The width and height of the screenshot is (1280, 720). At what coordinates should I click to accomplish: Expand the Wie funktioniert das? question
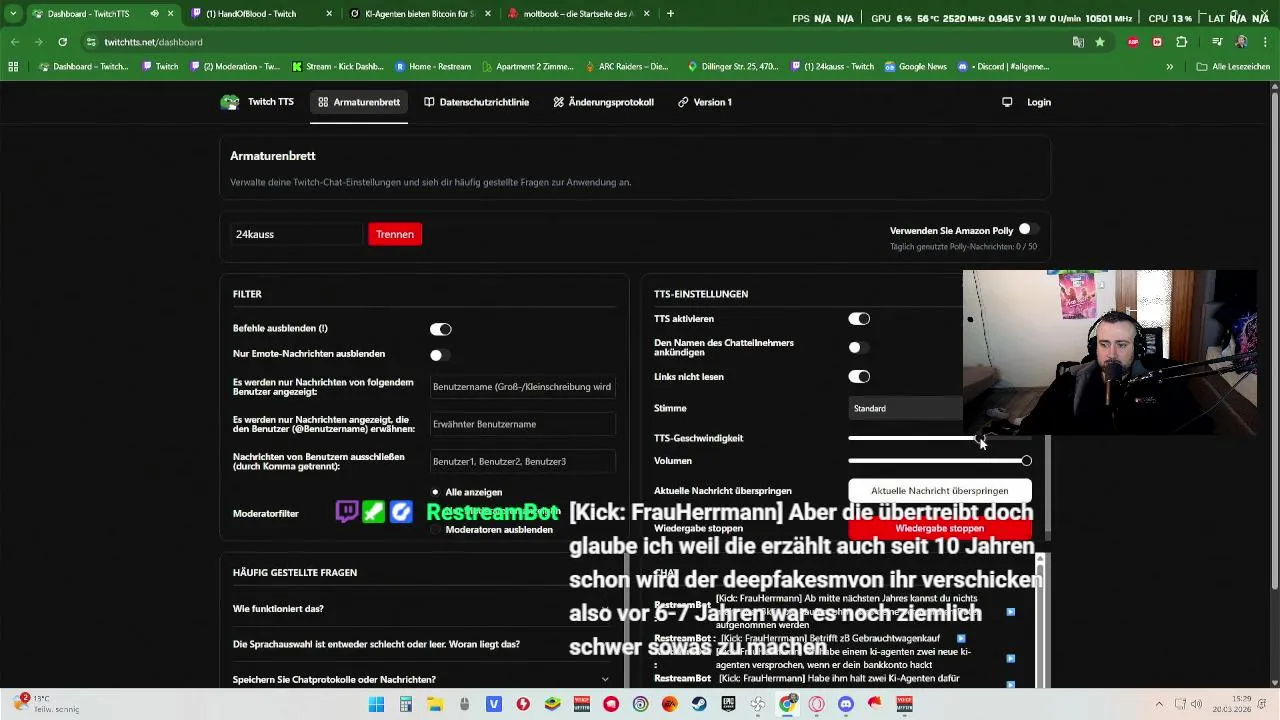[424, 608]
